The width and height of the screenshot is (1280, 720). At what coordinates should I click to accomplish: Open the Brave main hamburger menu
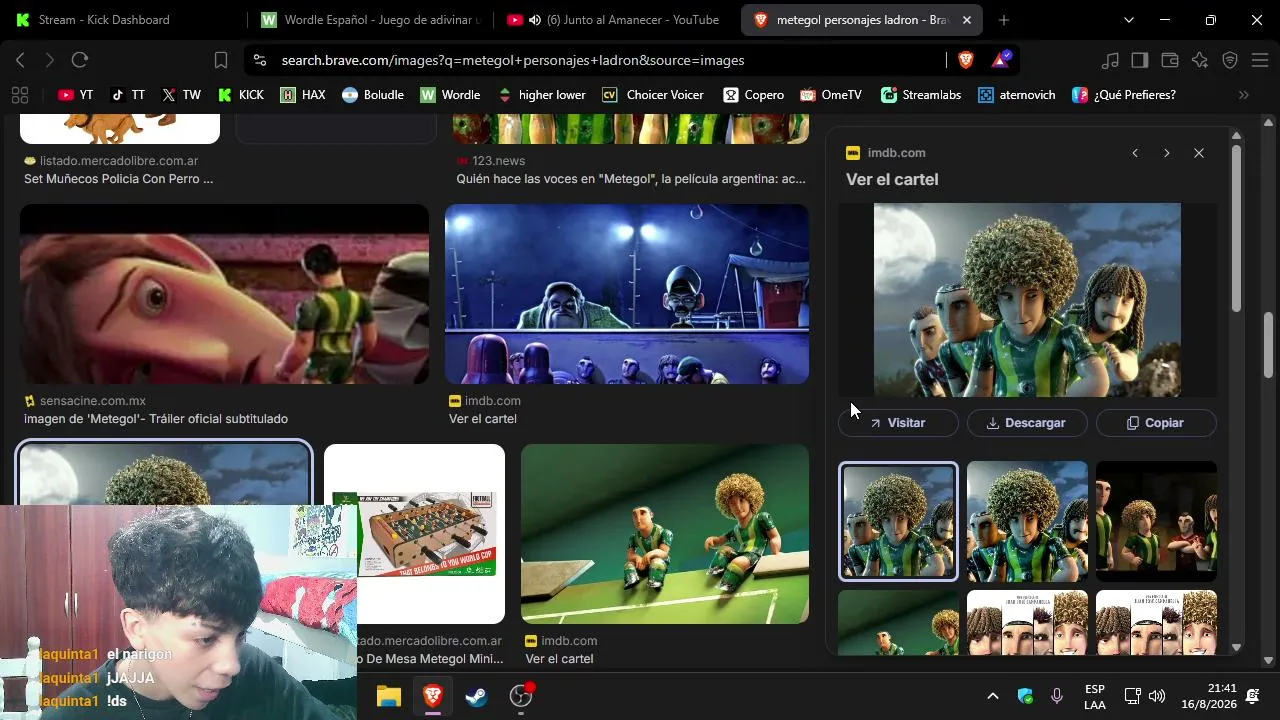click(1259, 60)
